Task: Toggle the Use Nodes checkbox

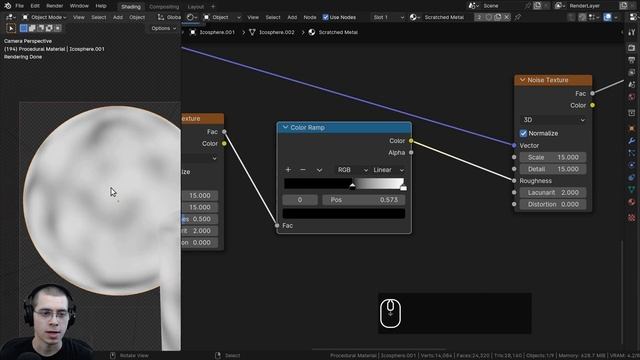Action: point(325,17)
